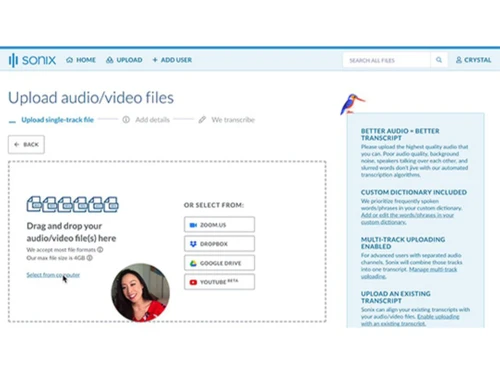The height and width of the screenshot is (375, 500).
Task: Choose Dropbox as upload source
Action: [x=219, y=244]
